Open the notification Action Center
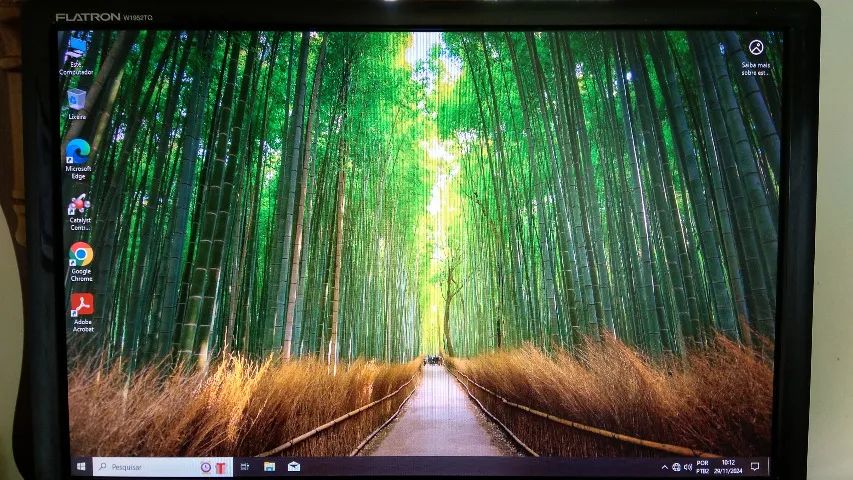 tap(755, 467)
